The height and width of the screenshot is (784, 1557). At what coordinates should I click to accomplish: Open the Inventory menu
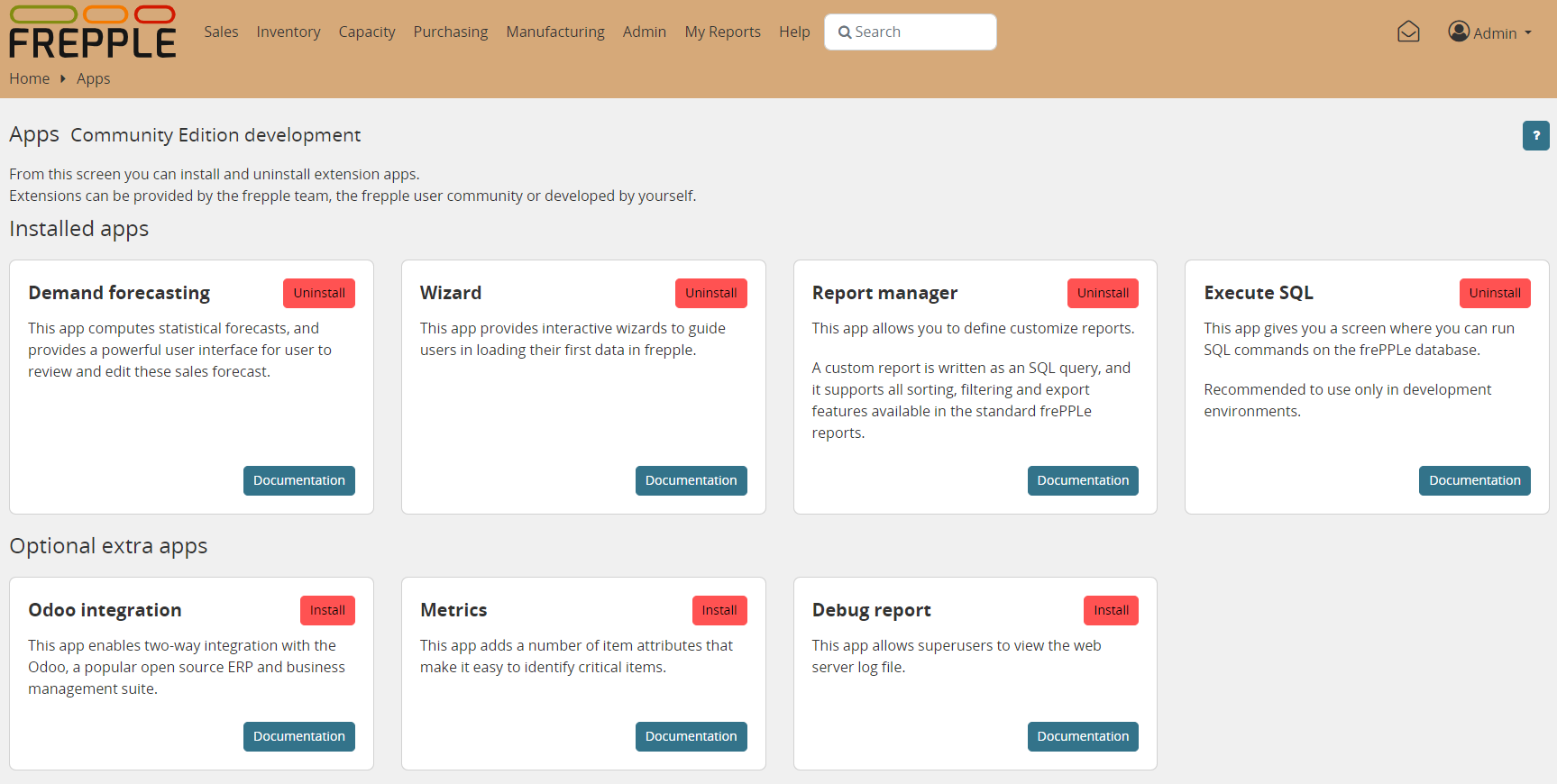pos(288,32)
